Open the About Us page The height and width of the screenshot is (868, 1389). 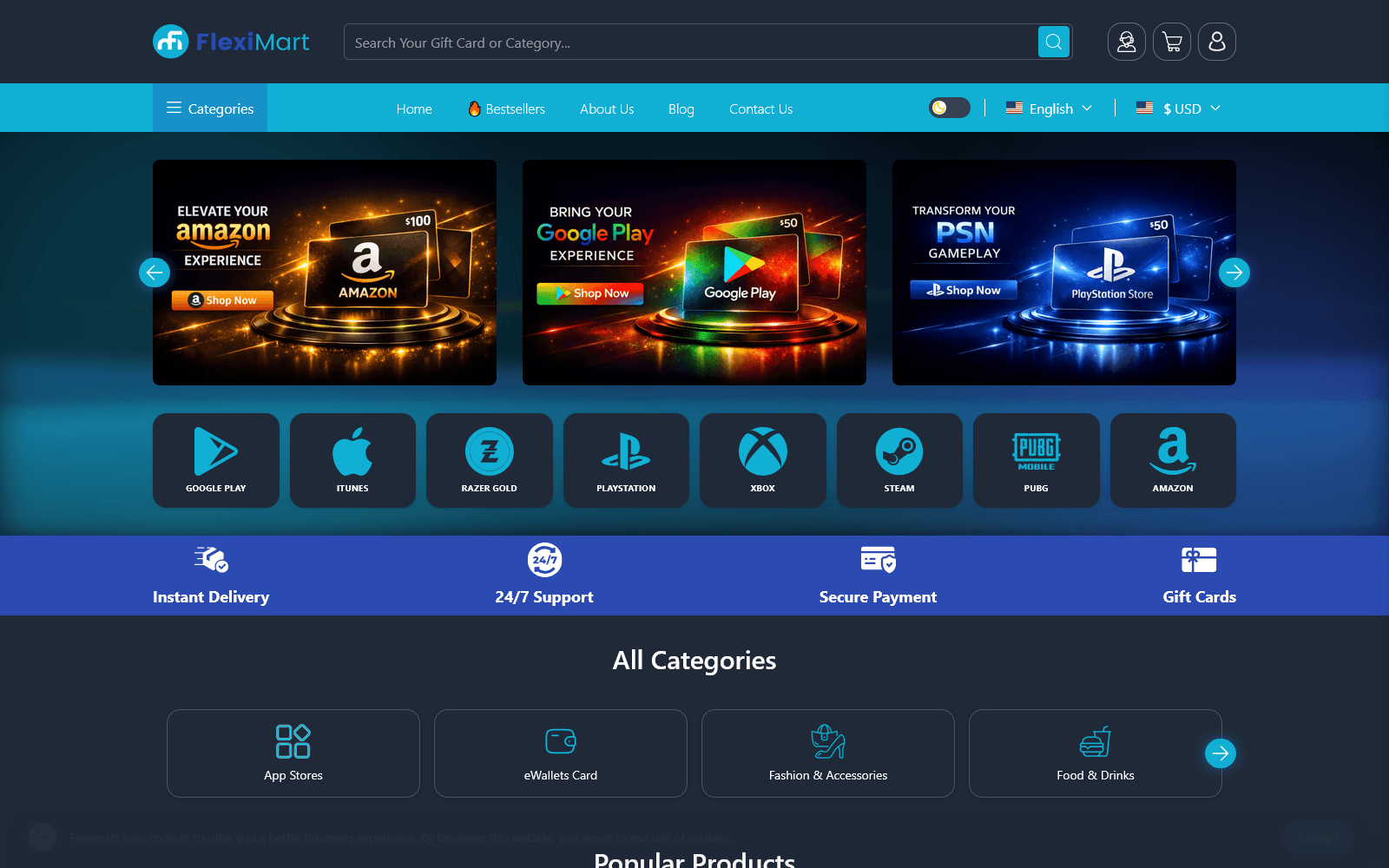(x=607, y=108)
